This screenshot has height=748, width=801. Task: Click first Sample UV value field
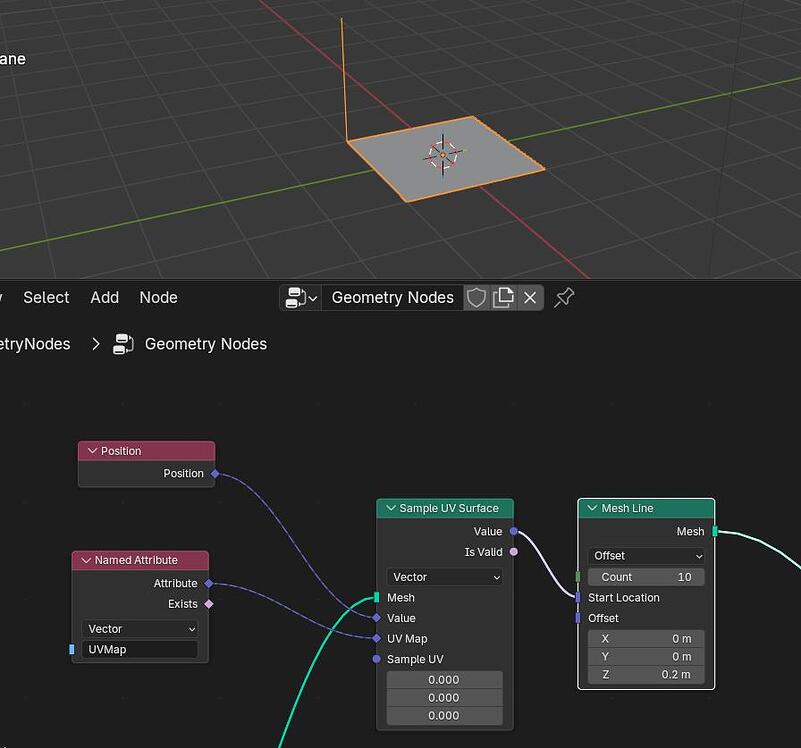(x=444, y=680)
